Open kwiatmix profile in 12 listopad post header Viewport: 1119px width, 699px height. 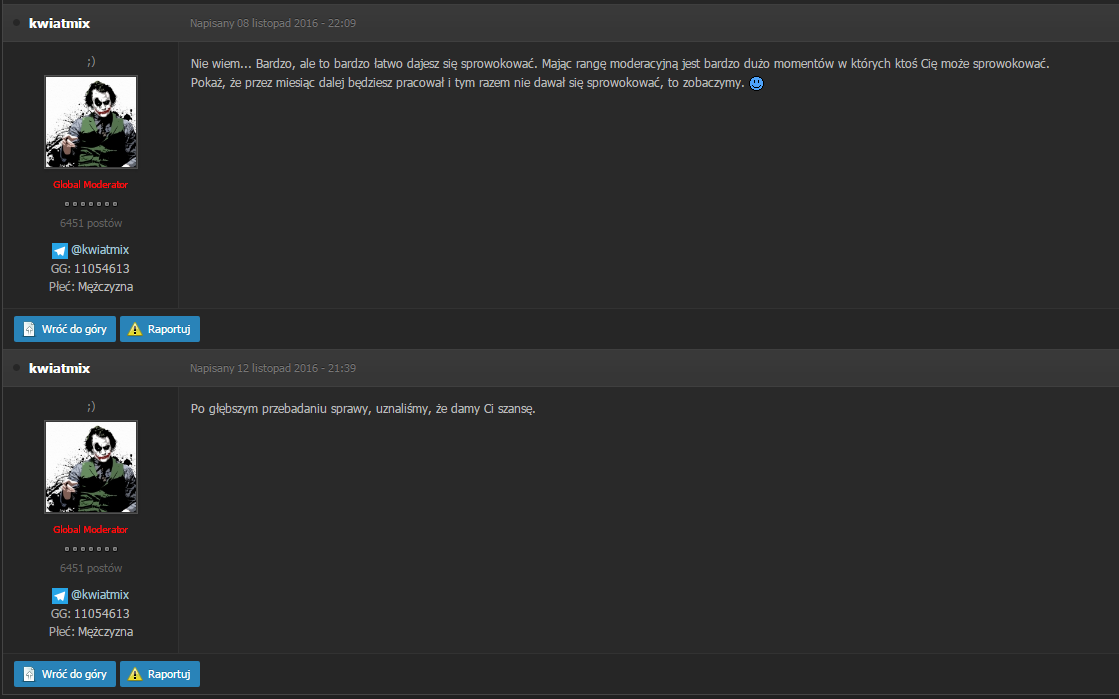59,368
